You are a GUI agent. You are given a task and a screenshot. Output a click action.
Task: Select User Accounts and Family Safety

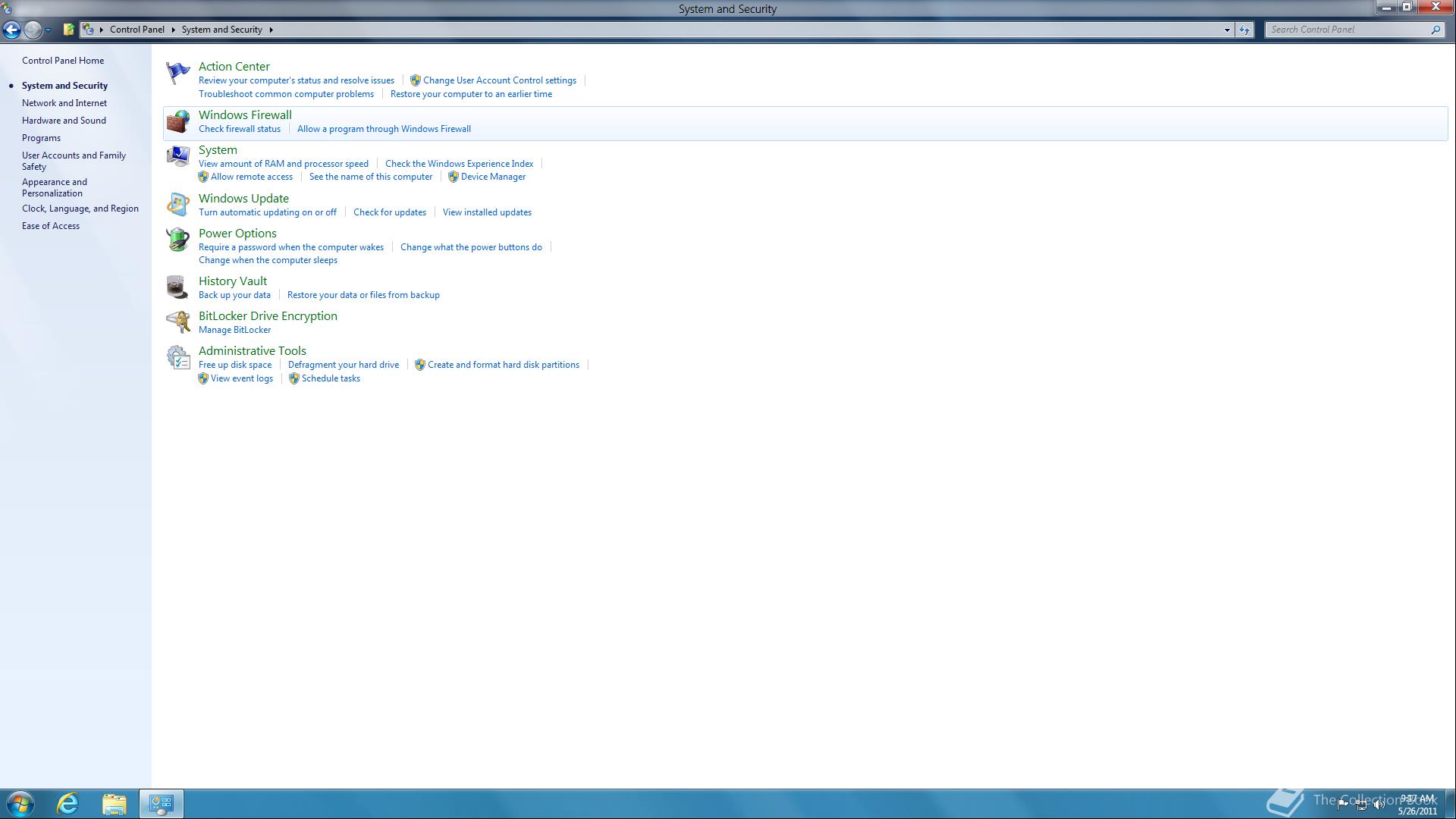(x=74, y=161)
